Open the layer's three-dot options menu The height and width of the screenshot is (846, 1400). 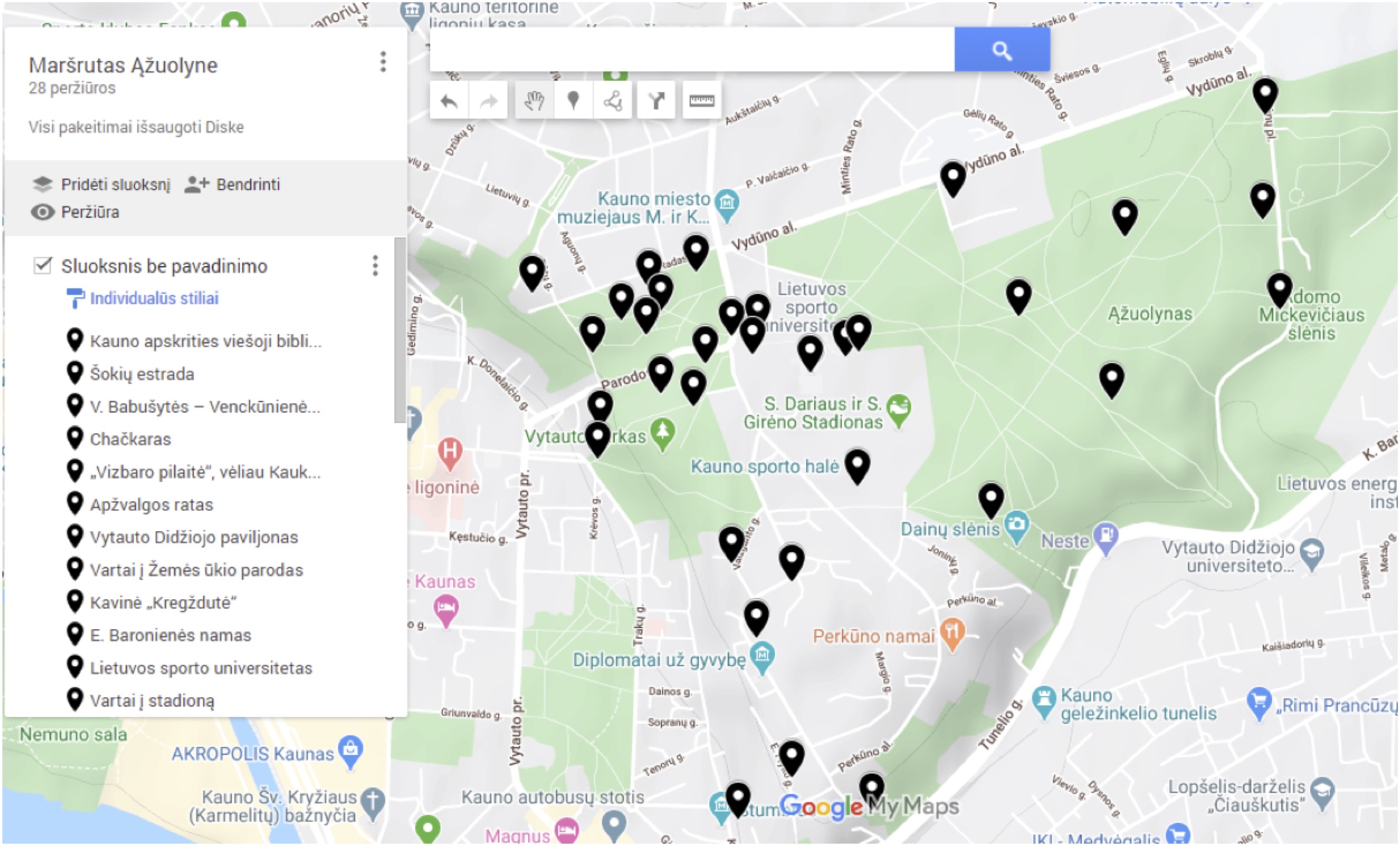[375, 265]
